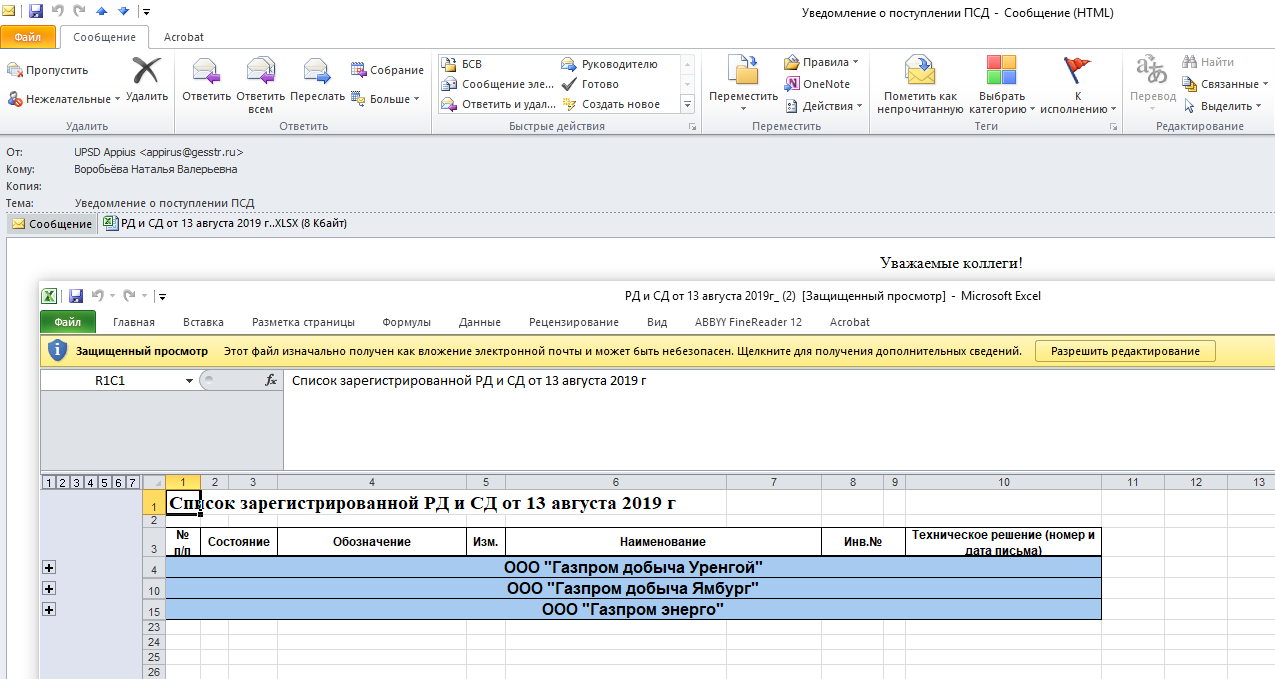Open the Переместить dropdown
Viewport: 1275px width, 679px height.
pos(743,84)
